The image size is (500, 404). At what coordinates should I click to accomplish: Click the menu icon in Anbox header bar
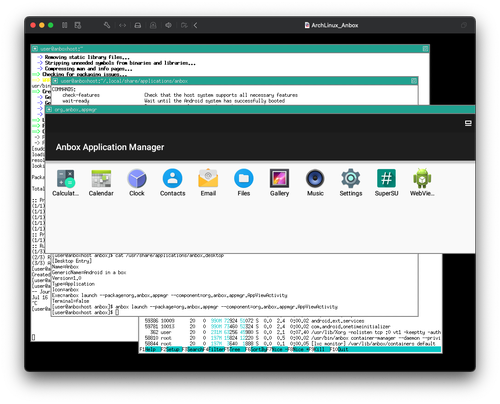468,123
